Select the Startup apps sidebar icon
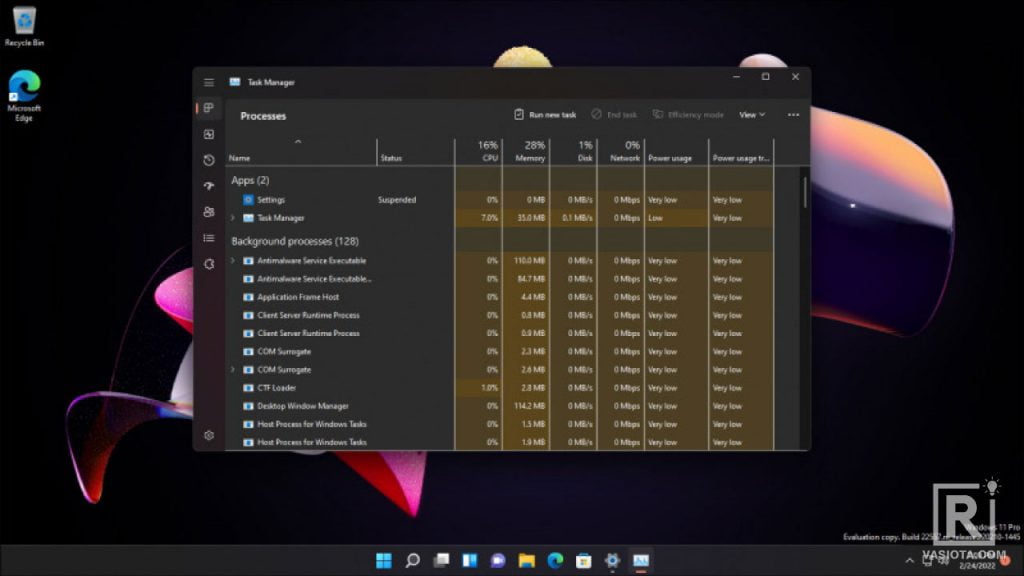Viewport: 1024px width, 576px height. tap(208, 187)
